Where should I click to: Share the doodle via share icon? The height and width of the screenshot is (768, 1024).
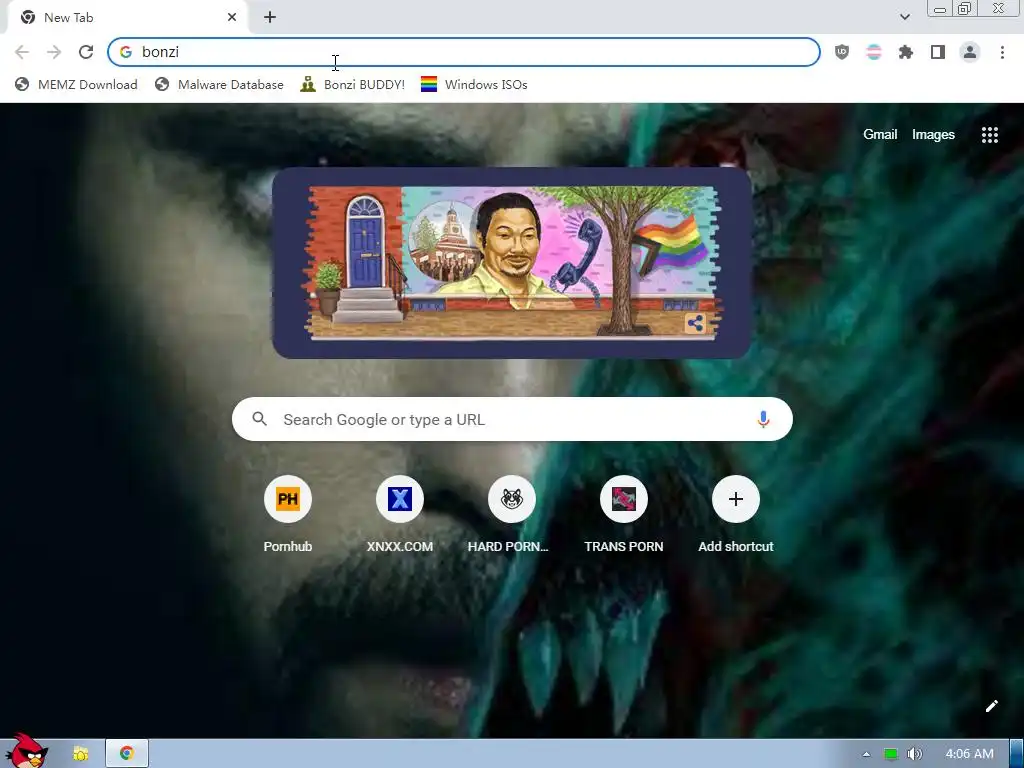point(696,323)
